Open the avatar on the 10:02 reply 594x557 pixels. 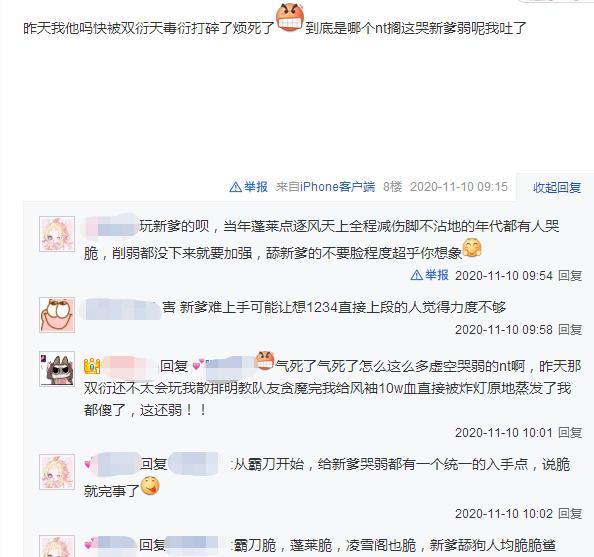tap(57, 472)
